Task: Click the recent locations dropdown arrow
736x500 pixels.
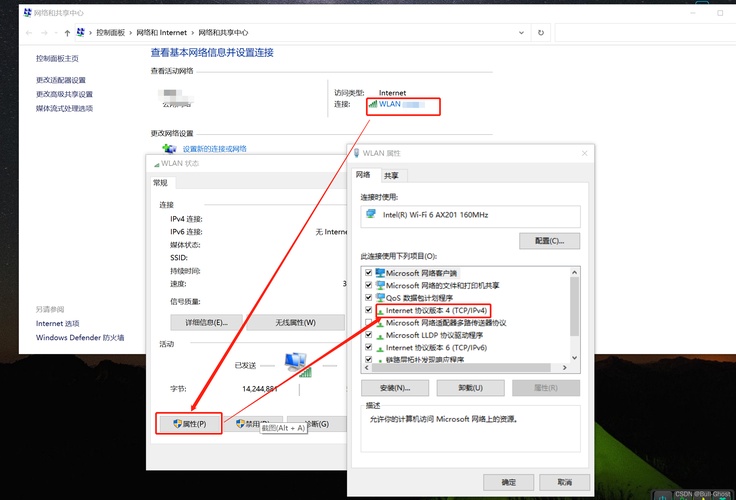Action: (56, 33)
